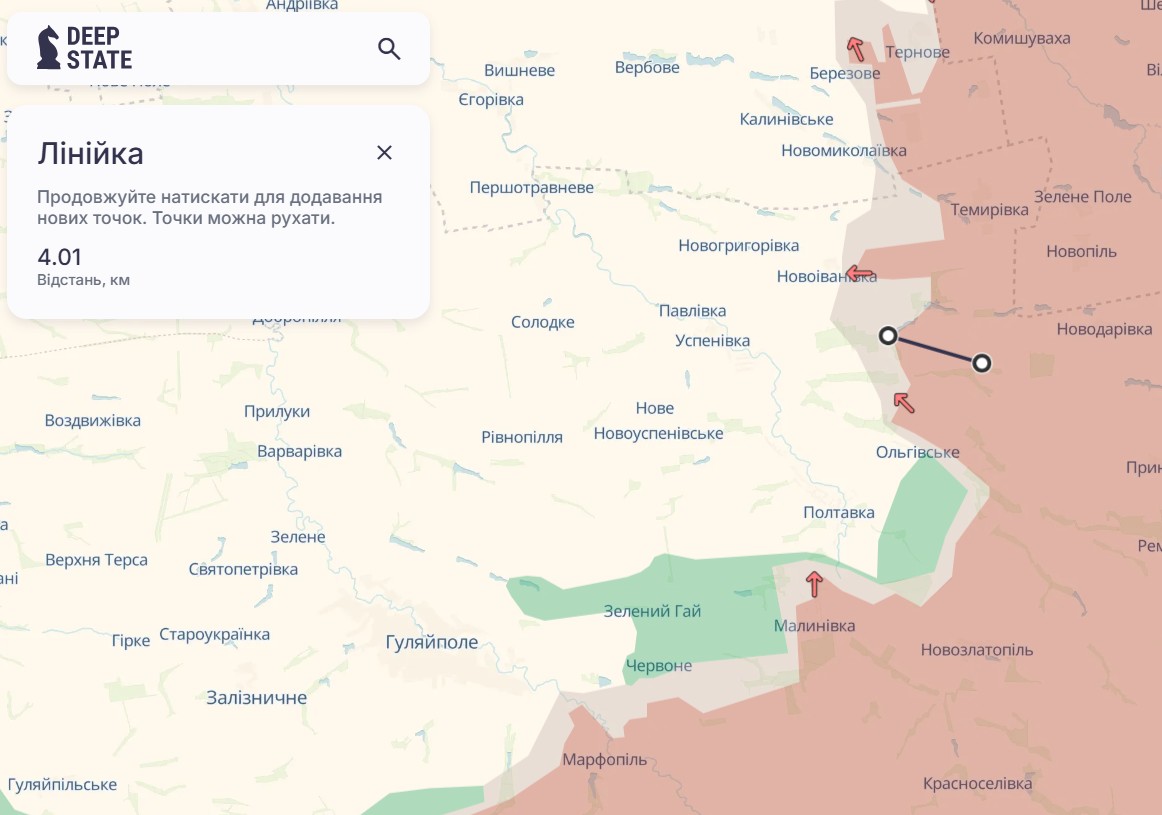Click the 4.01 distance value
Image resolution: width=1162 pixels, height=815 pixels.
pyautogui.click(x=60, y=257)
